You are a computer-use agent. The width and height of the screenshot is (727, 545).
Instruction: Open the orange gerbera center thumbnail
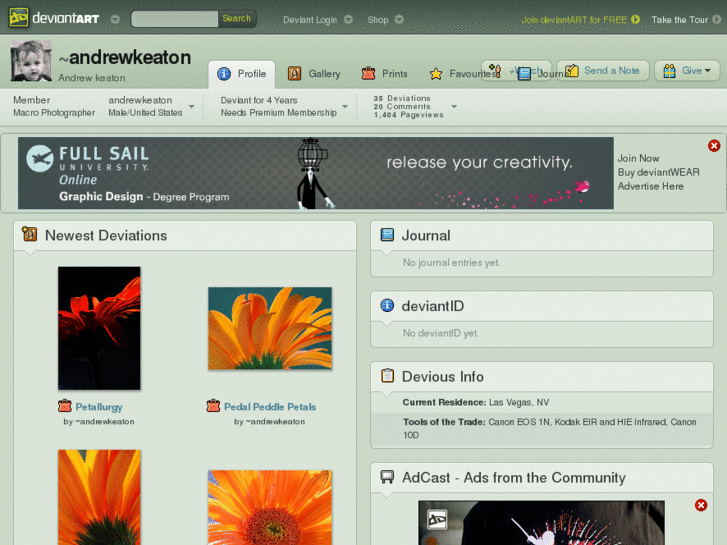pos(270,507)
